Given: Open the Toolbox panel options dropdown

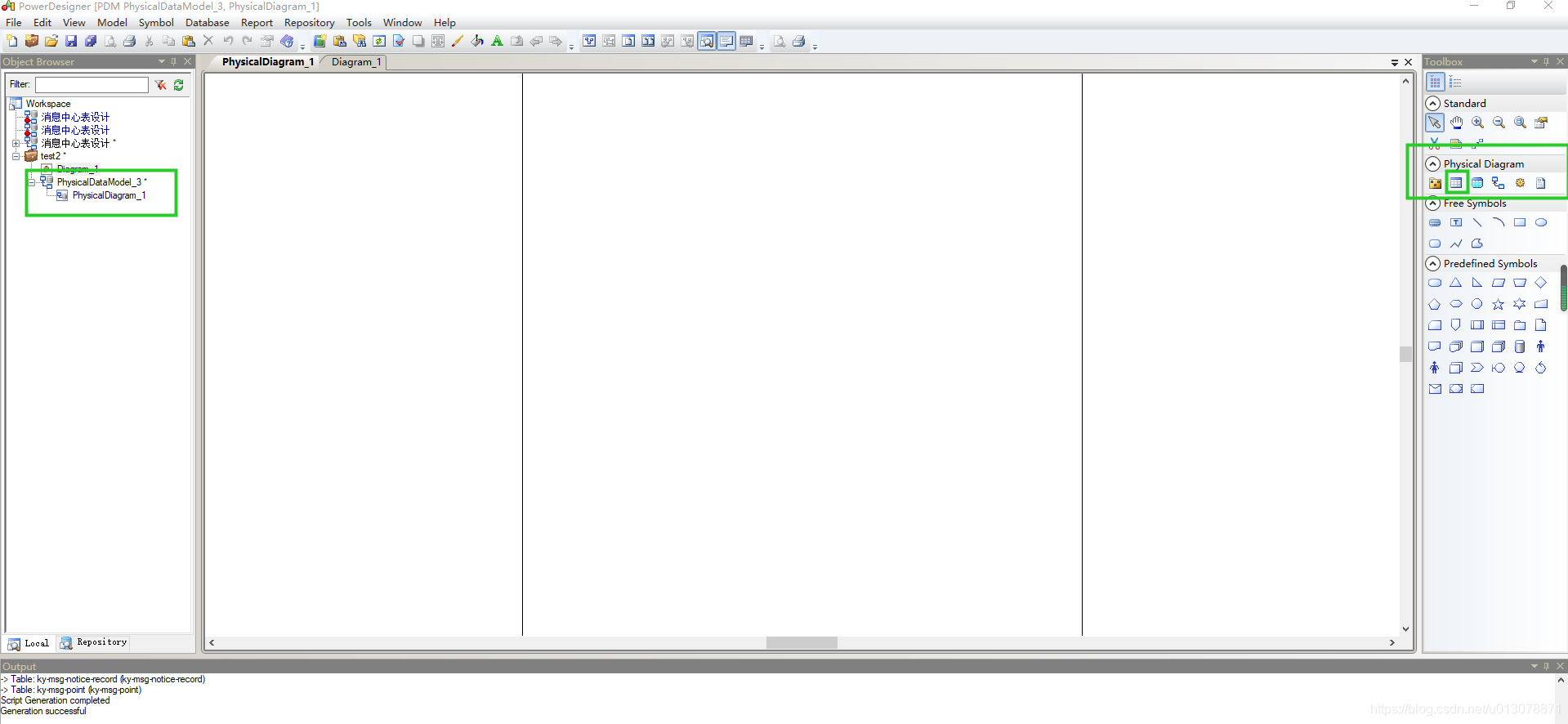Looking at the screenshot, I should point(1534,61).
